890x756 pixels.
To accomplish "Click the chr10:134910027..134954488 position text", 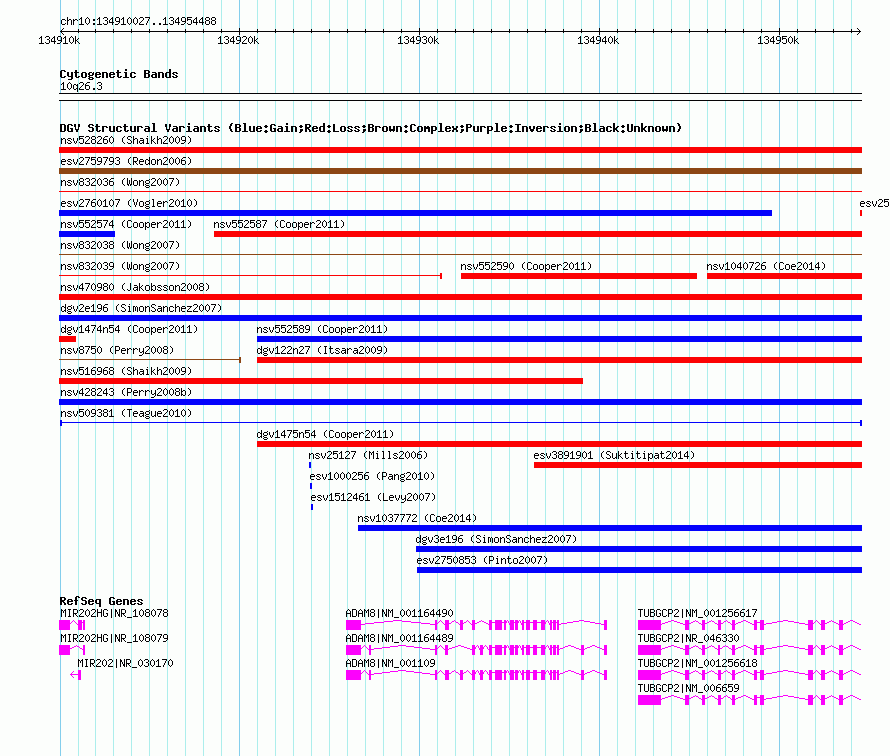I will click(x=138, y=21).
